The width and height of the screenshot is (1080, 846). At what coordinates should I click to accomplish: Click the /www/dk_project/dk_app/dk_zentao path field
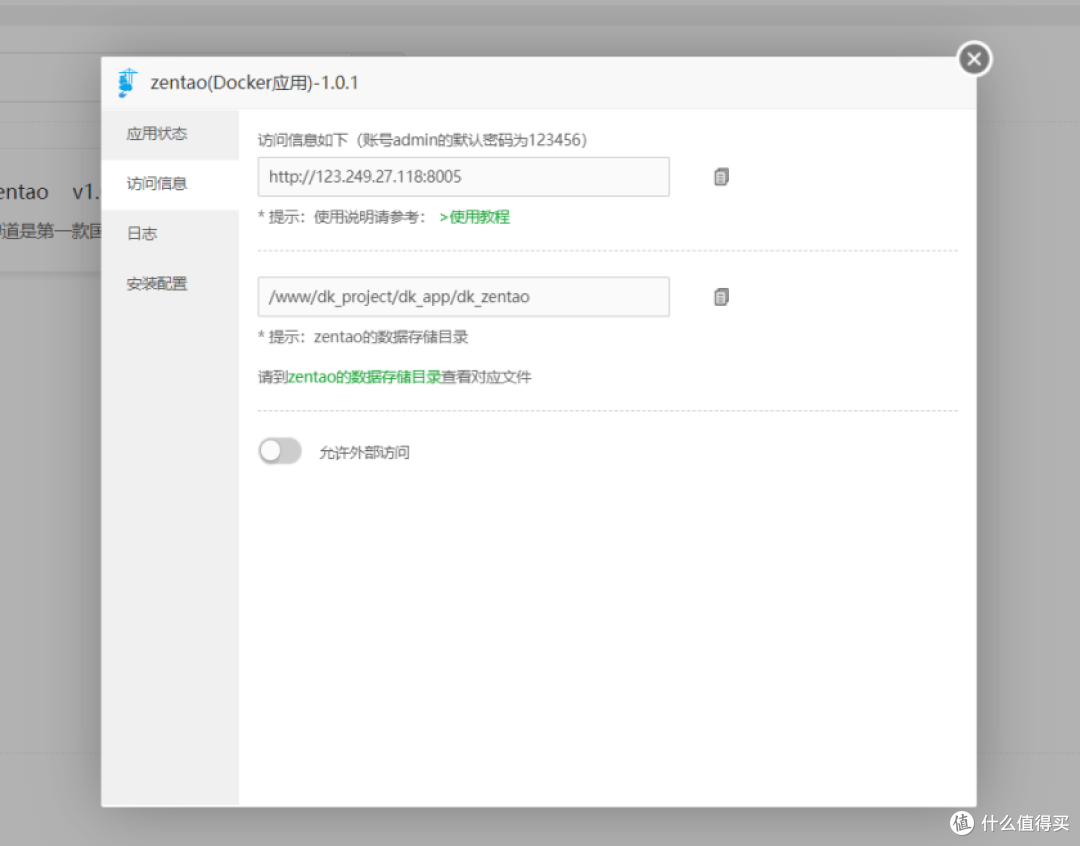click(464, 297)
